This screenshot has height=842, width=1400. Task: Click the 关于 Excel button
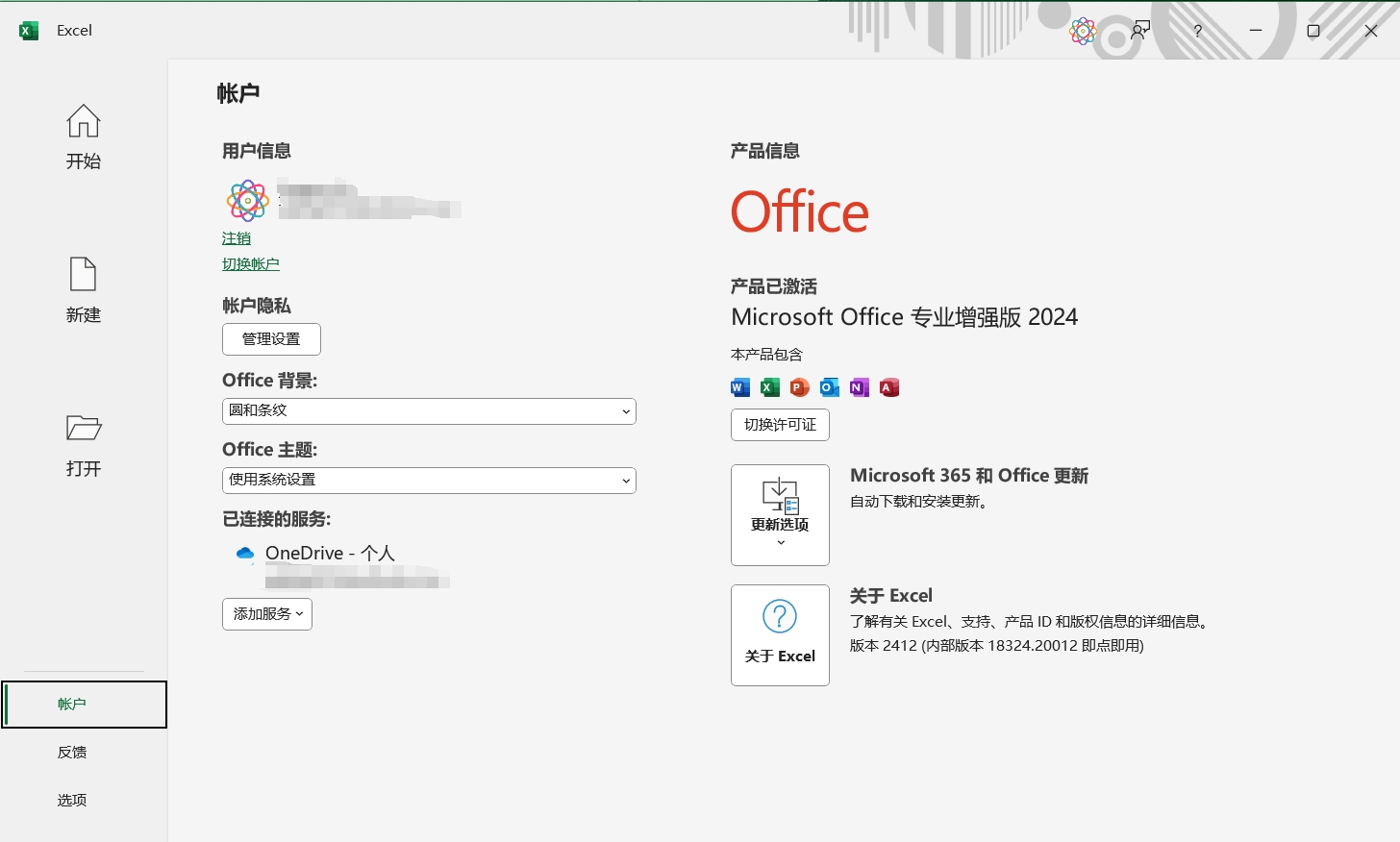coord(780,635)
